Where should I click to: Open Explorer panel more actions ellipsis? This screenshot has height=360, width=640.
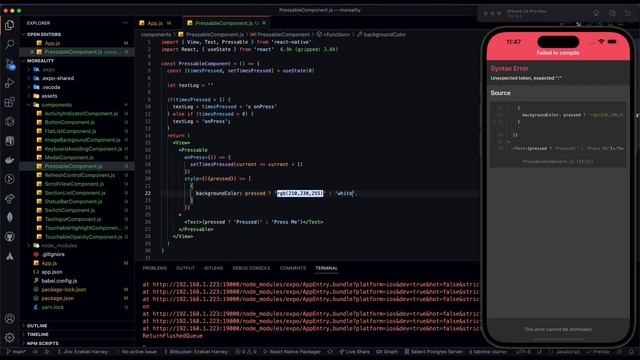[x=125, y=23]
